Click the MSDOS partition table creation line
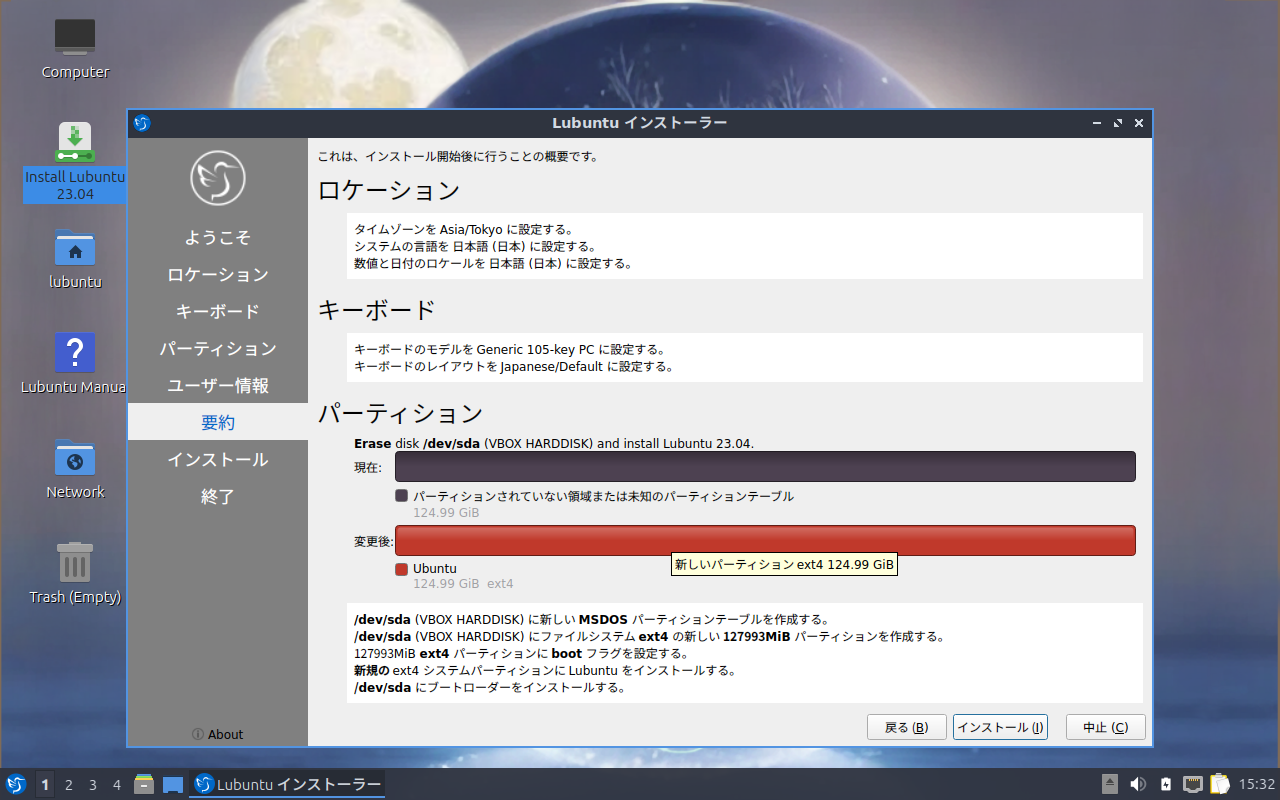Screen dimensions: 1280x800 point(592,619)
